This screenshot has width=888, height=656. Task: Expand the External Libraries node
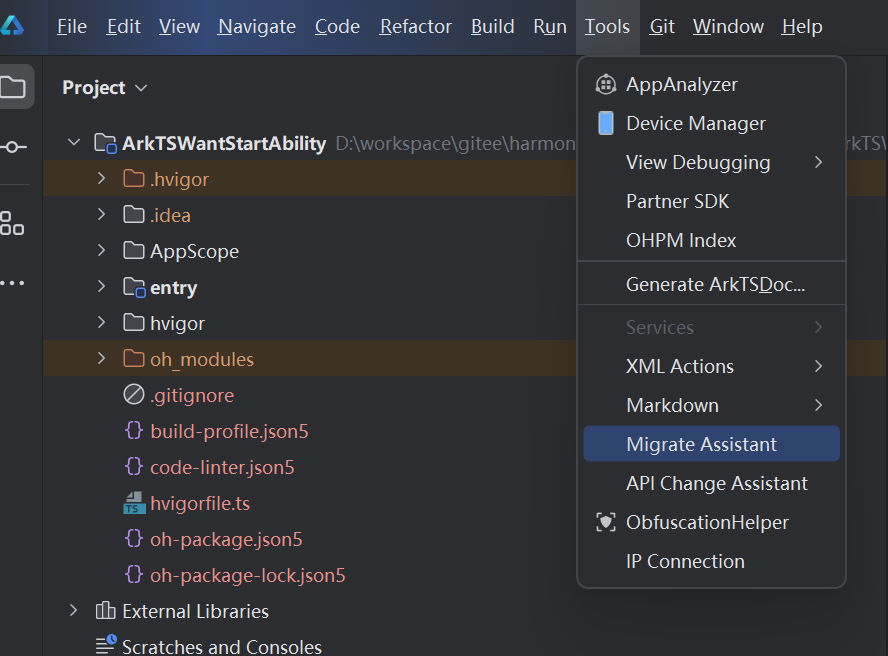73,611
